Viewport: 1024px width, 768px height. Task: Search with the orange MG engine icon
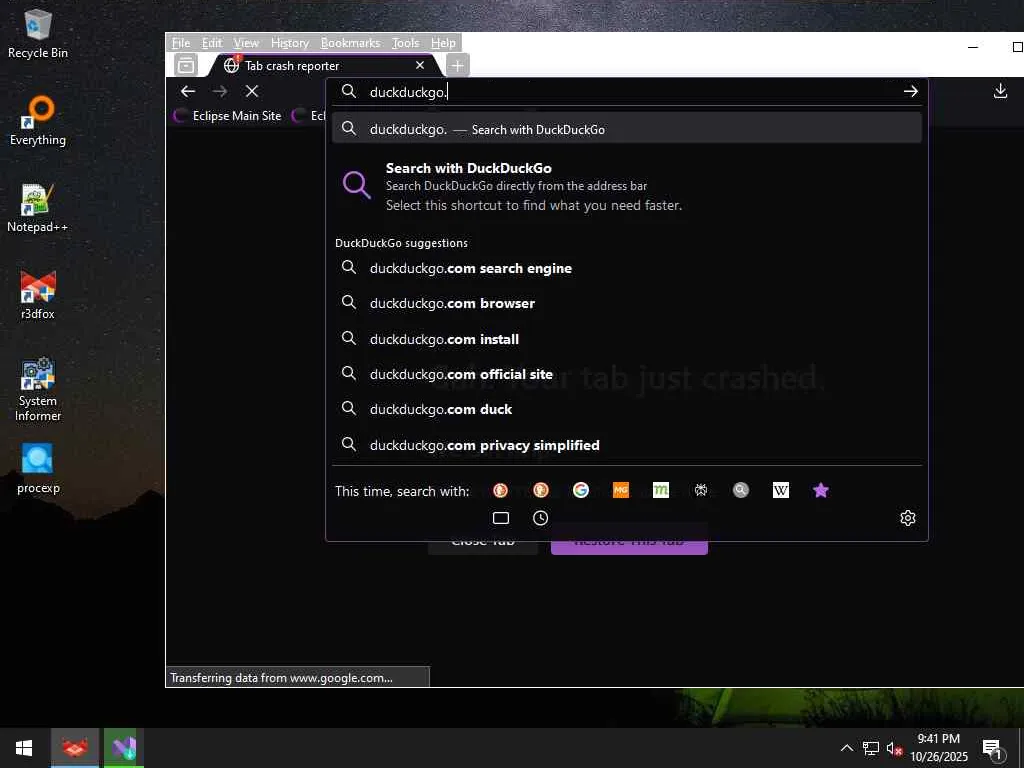coord(620,490)
